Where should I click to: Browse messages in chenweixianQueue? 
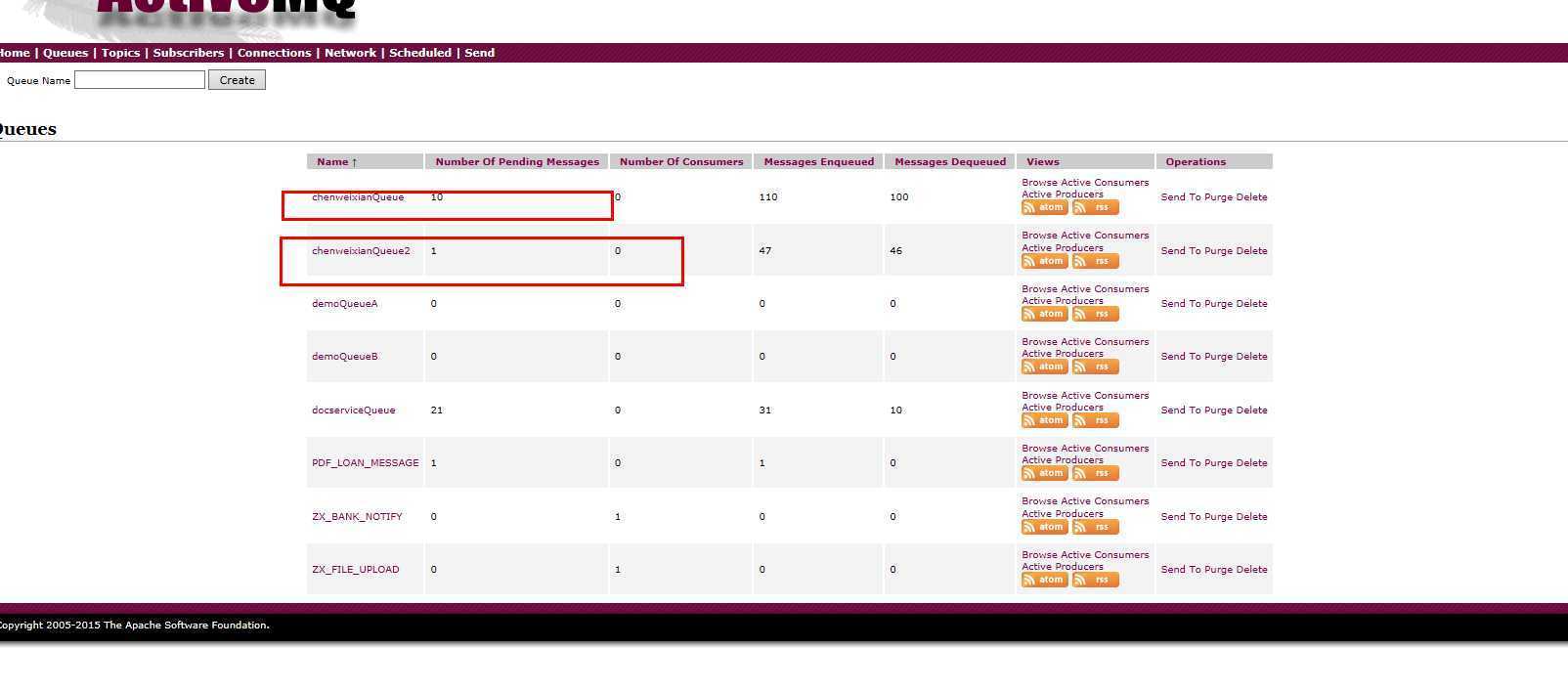1039,183
